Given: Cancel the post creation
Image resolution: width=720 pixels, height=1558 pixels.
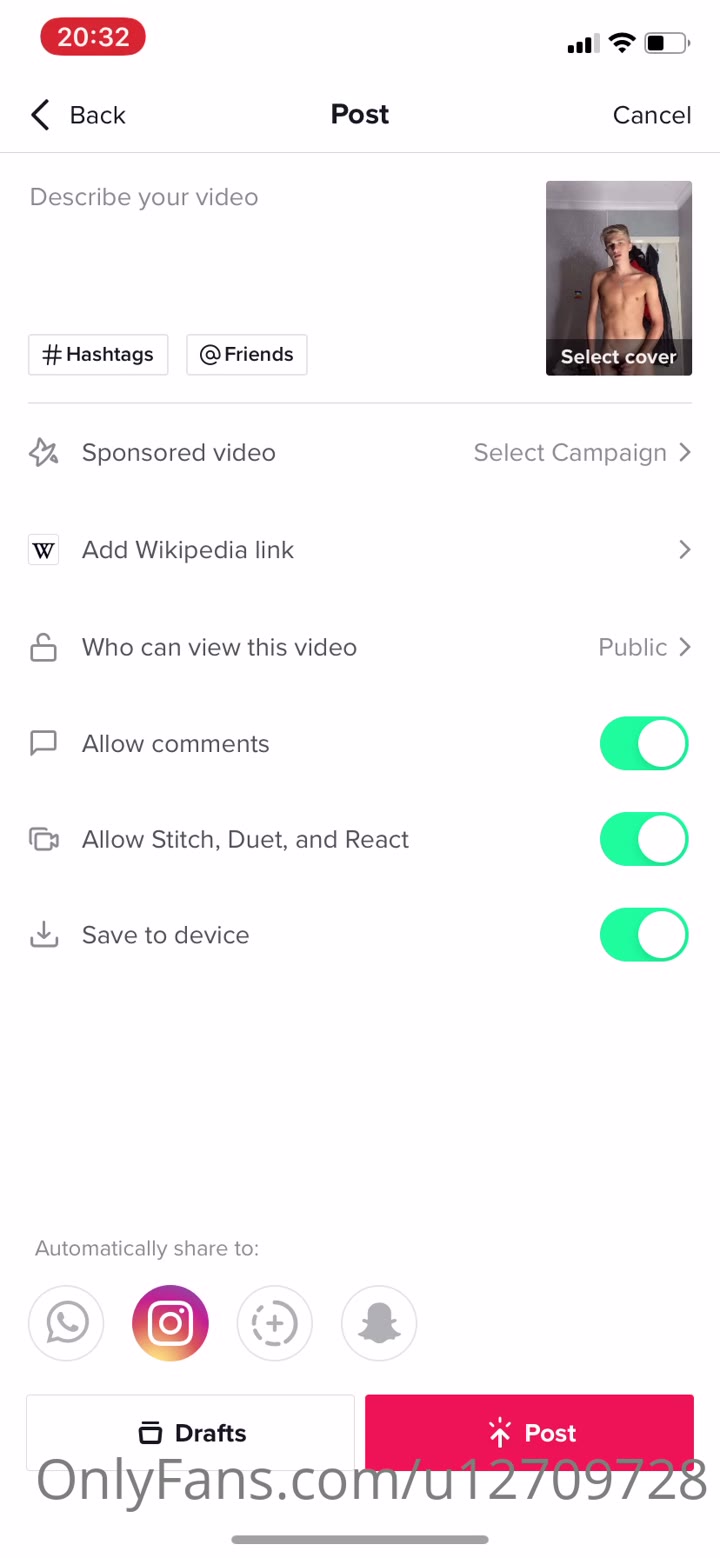Looking at the screenshot, I should tap(651, 115).
